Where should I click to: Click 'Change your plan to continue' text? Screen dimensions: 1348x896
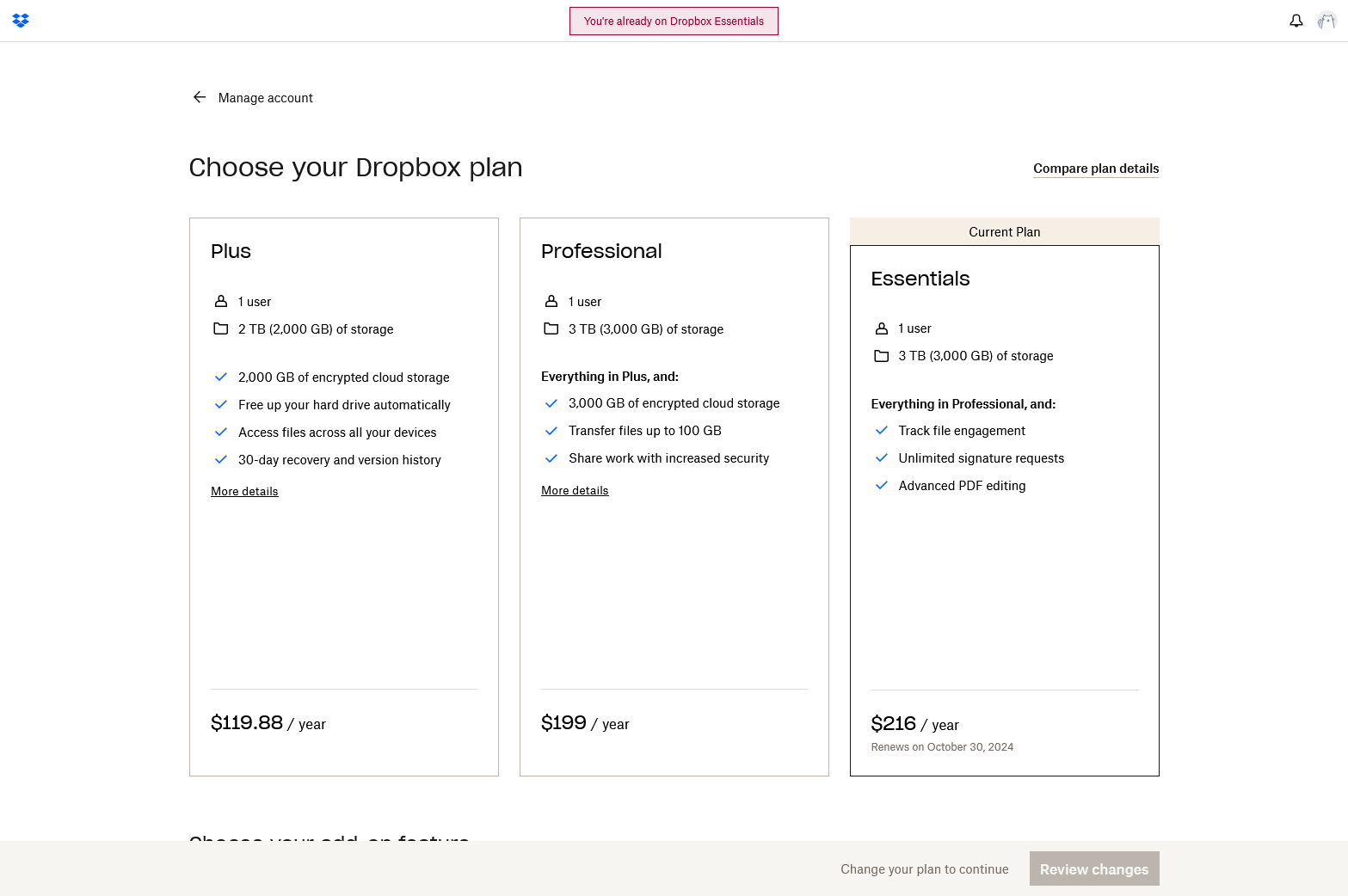click(925, 869)
